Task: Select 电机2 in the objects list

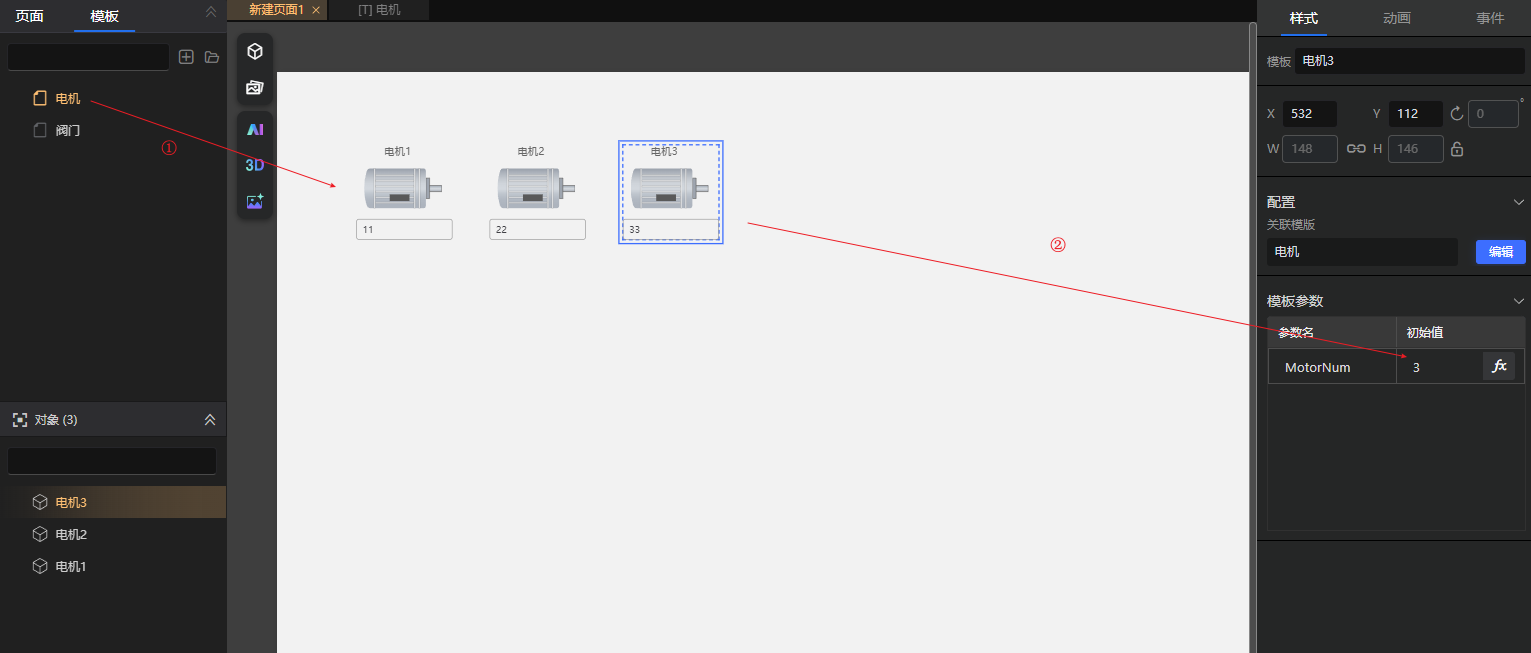Action: click(113, 534)
